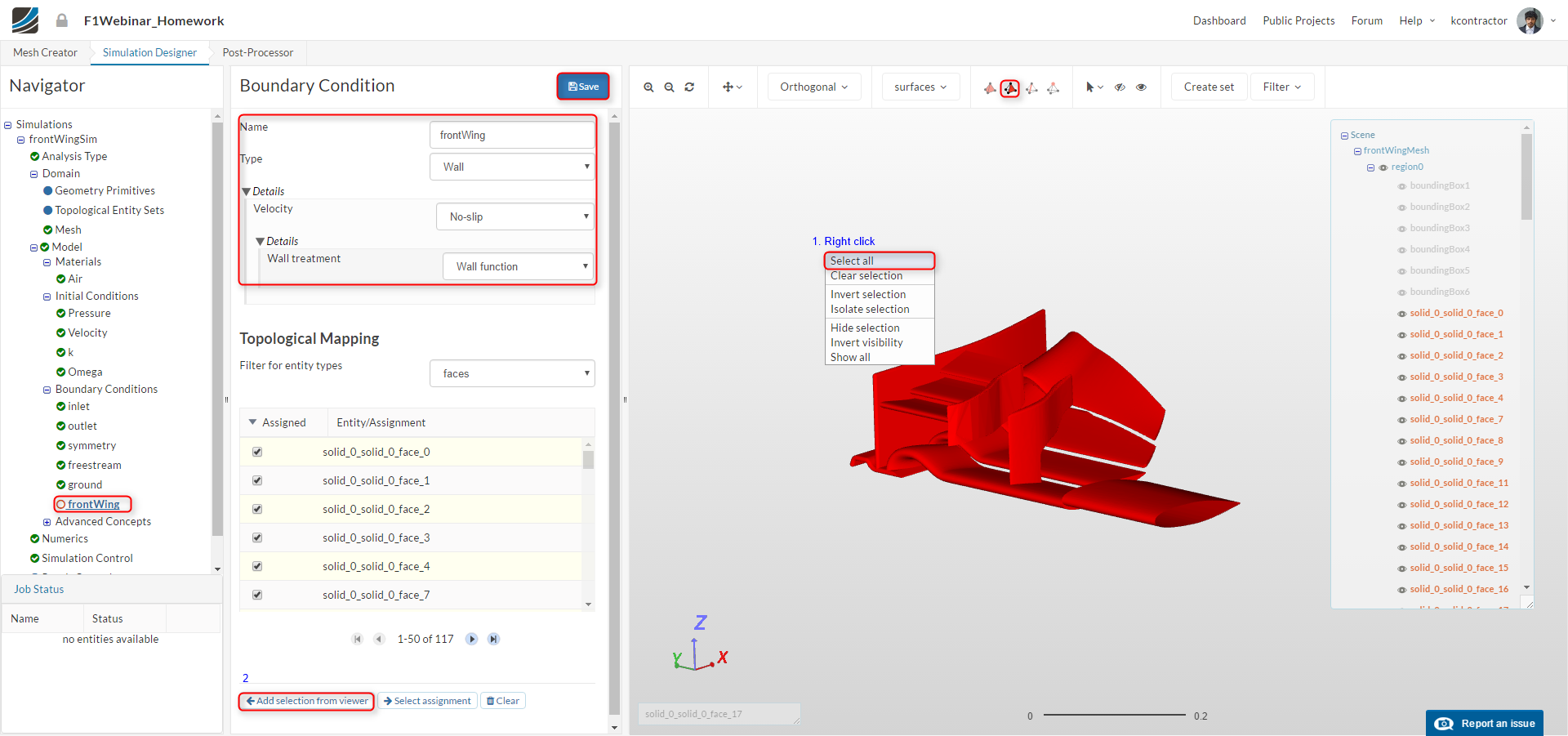Click the Name input field containing frontWing
This screenshot has width=1568, height=736.
coord(512,135)
